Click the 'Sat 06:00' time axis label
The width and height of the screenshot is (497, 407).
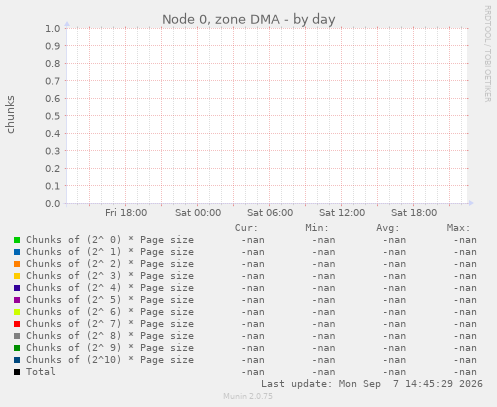(x=270, y=213)
